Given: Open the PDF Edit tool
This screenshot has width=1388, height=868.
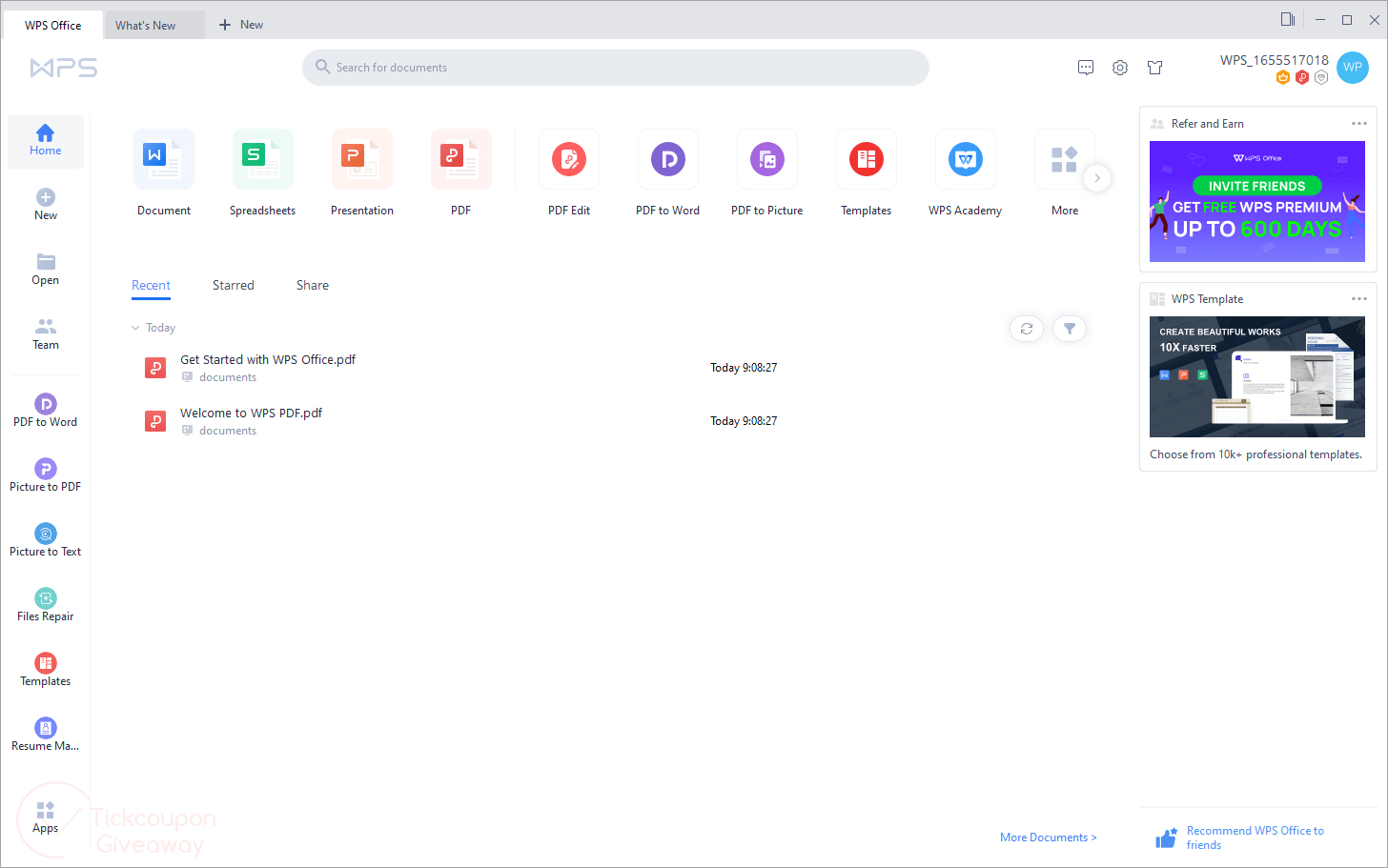Looking at the screenshot, I should click(x=569, y=173).
